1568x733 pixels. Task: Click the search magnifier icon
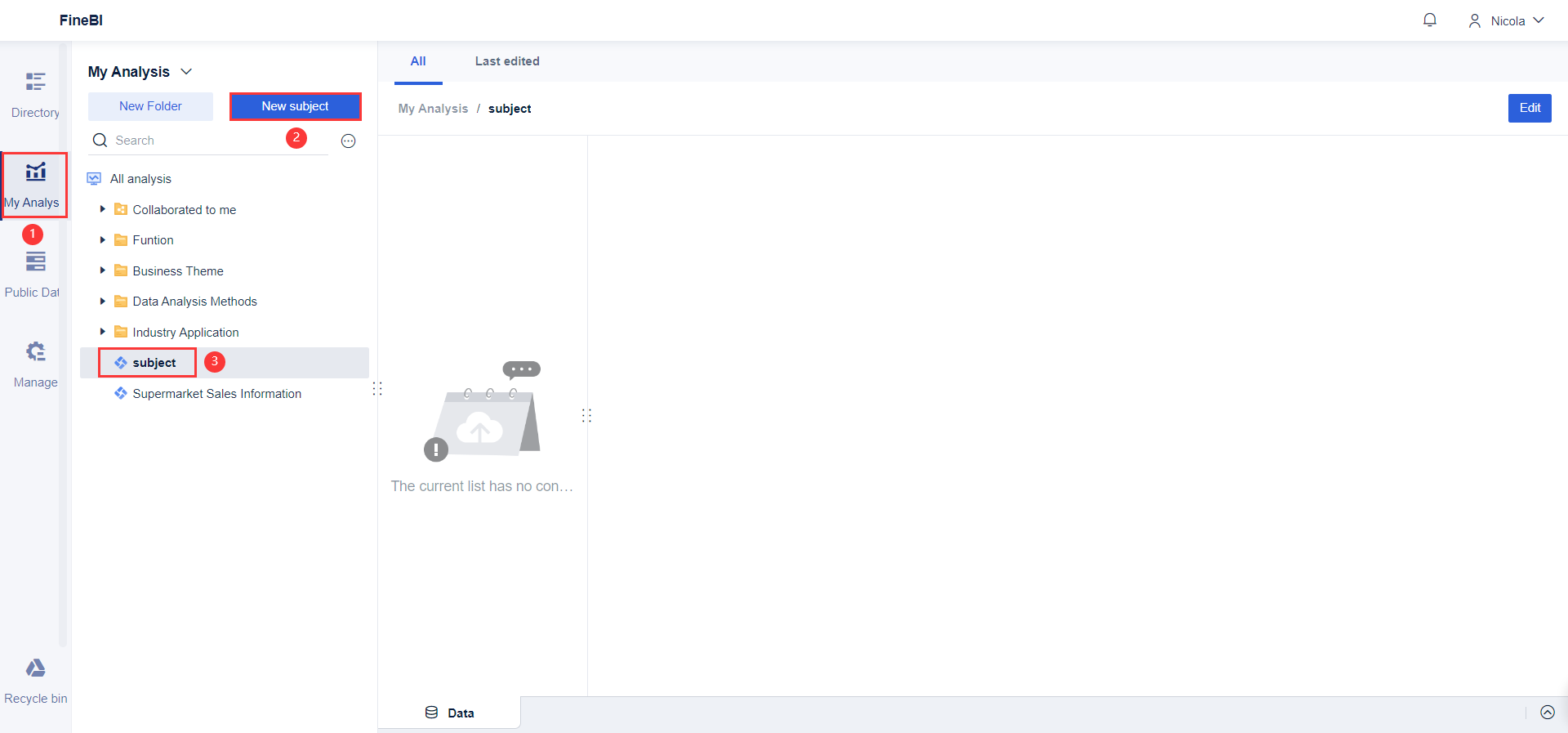tap(100, 141)
